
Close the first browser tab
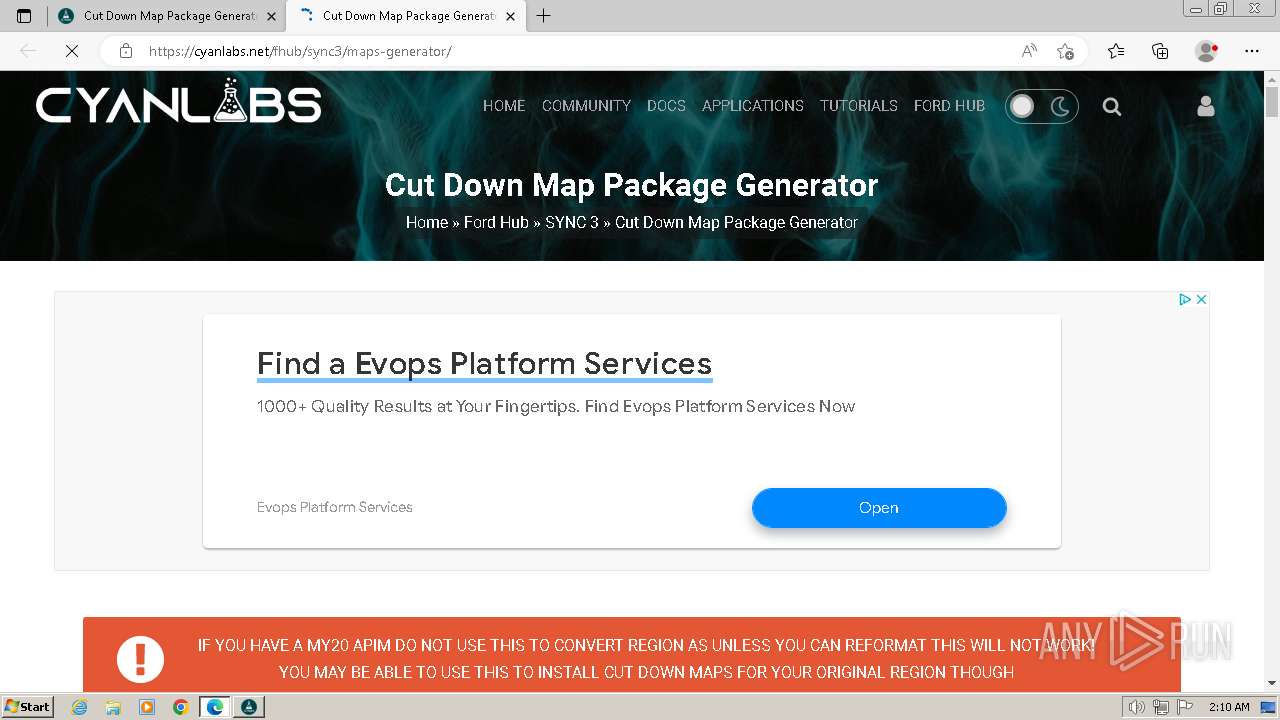click(271, 16)
